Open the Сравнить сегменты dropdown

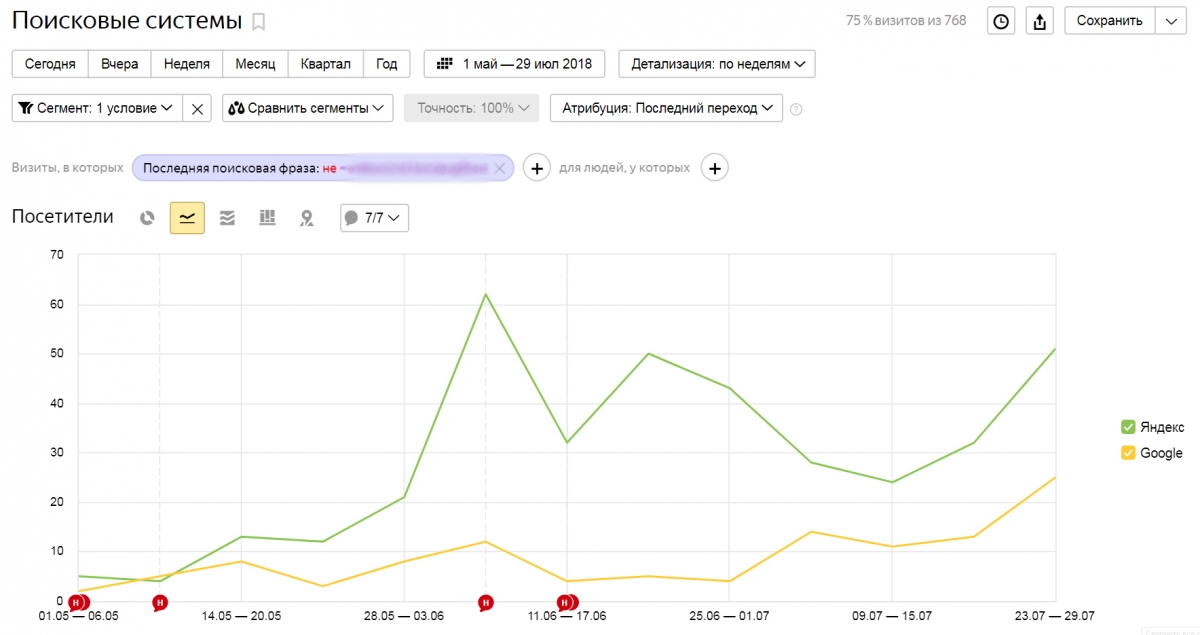307,108
